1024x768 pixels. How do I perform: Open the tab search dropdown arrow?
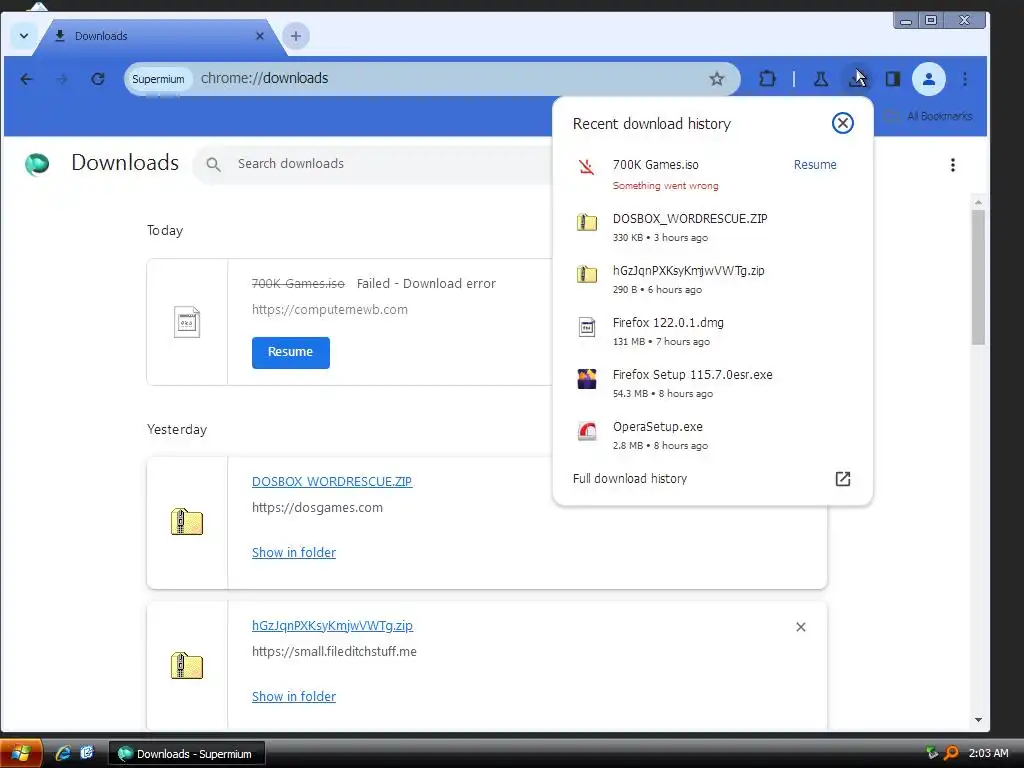click(24, 36)
